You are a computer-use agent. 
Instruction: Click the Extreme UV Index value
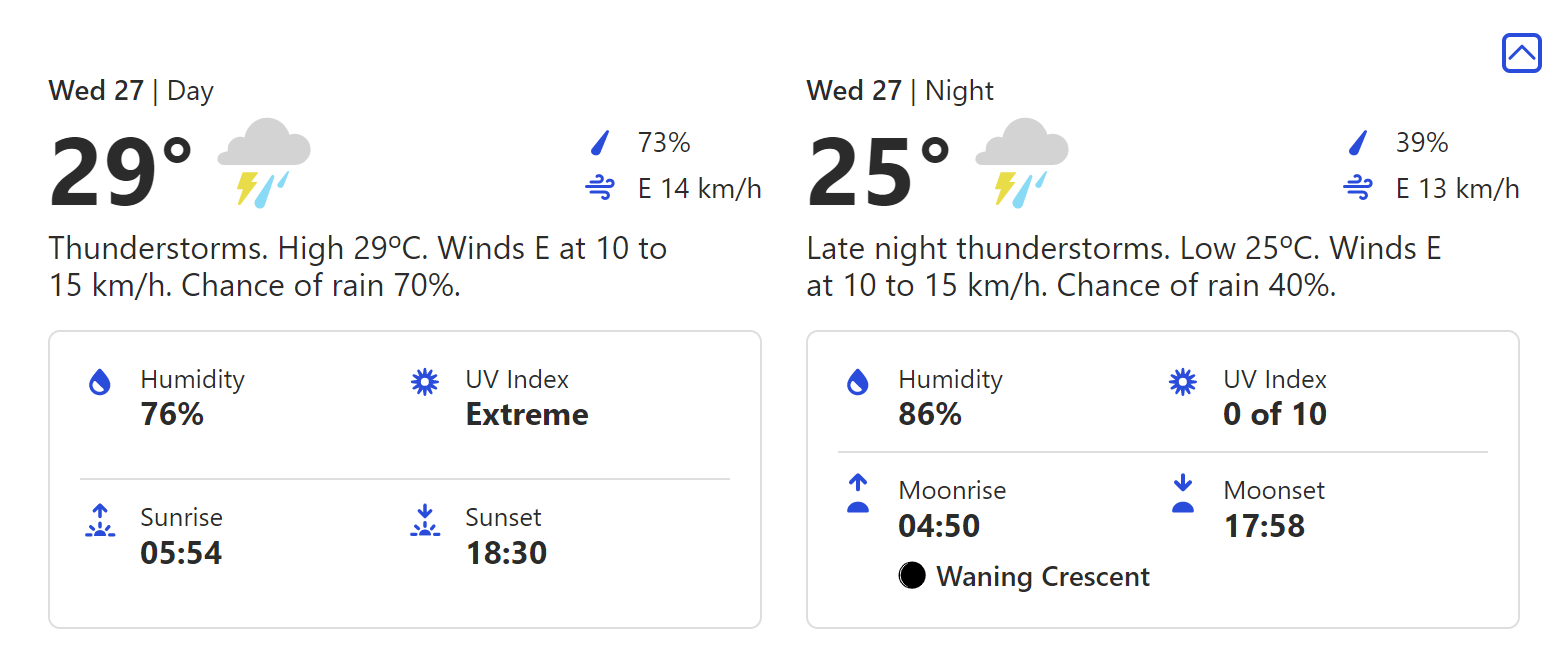point(527,414)
